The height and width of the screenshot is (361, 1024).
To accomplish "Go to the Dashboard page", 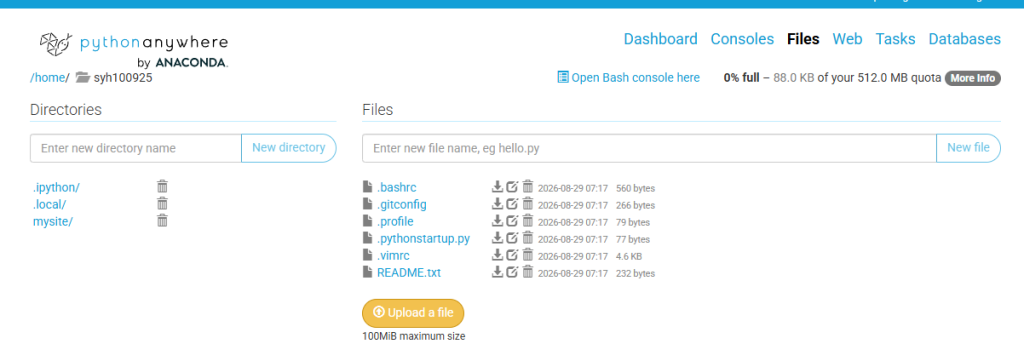I will (x=660, y=39).
